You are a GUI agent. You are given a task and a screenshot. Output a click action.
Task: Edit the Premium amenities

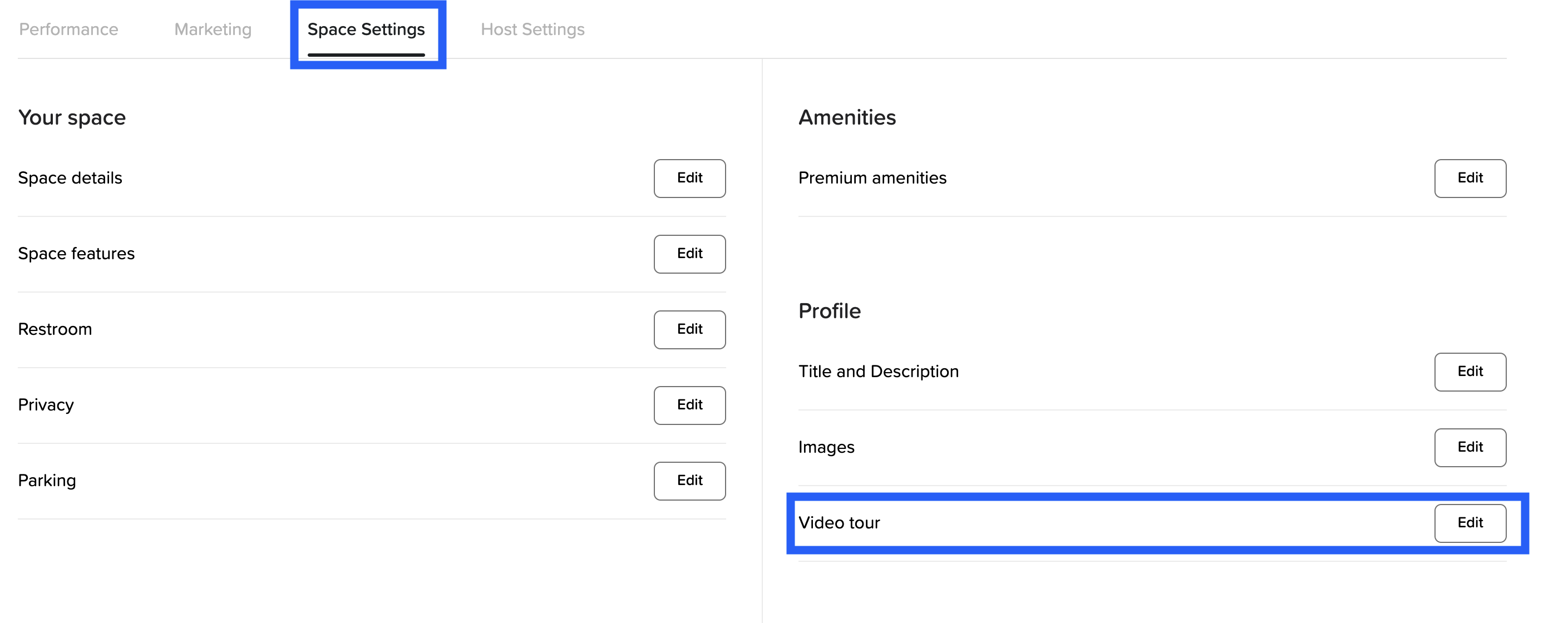(1470, 178)
